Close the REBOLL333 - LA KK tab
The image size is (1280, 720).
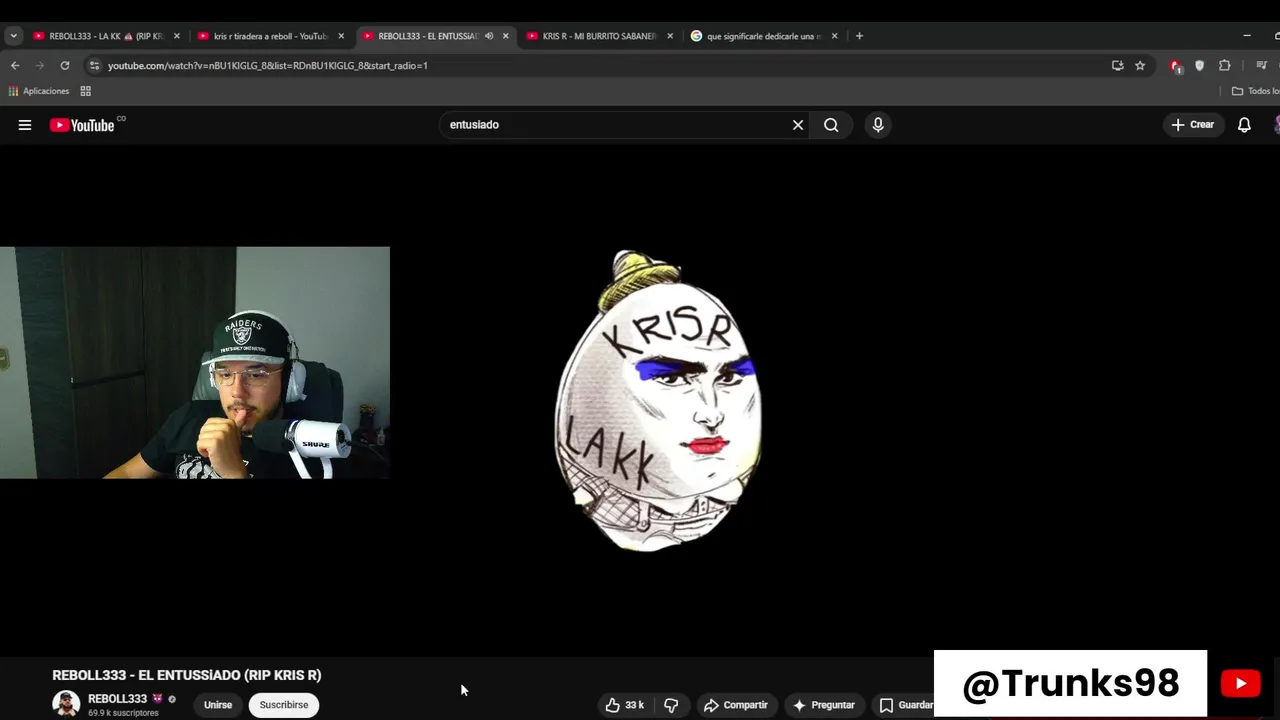(177, 36)
